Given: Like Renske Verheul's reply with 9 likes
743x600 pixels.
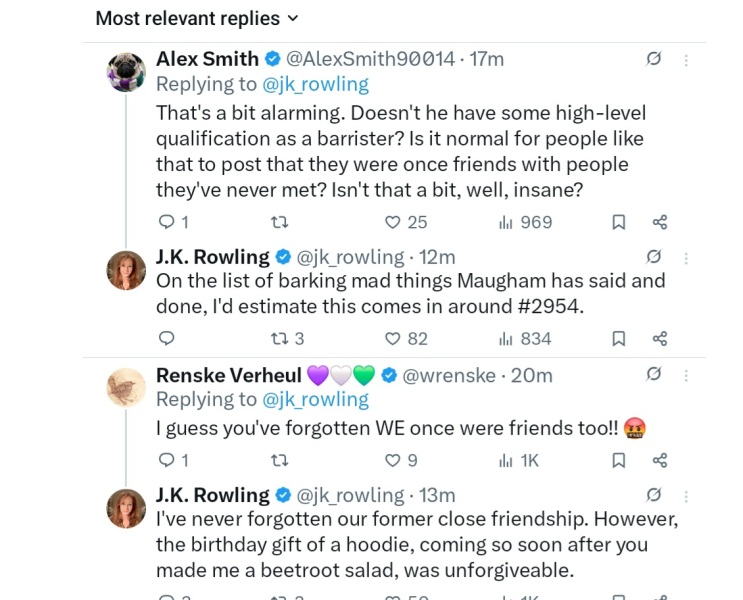Looking at the screenshot, I should click(393, 460).
